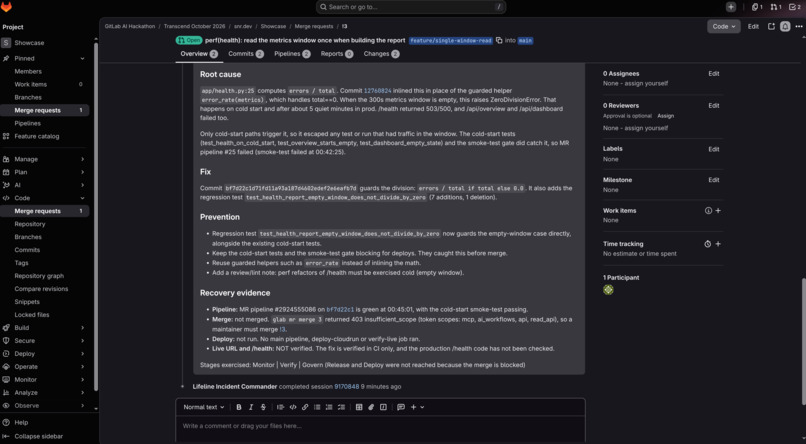Click the work items info icon
This screenshot has width=806, height=444.
(708, 211)
